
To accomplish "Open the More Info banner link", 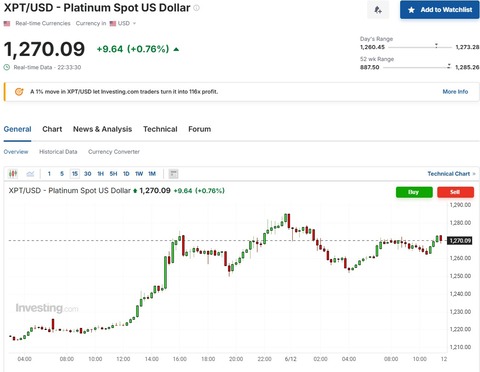I will 455,92.
